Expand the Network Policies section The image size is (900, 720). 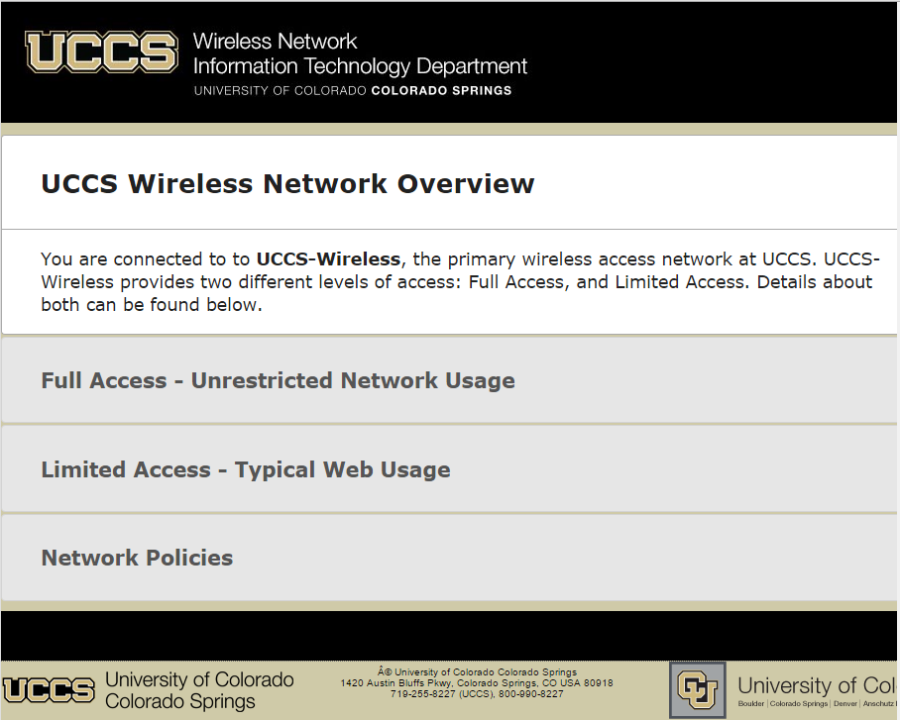point(449,558)
